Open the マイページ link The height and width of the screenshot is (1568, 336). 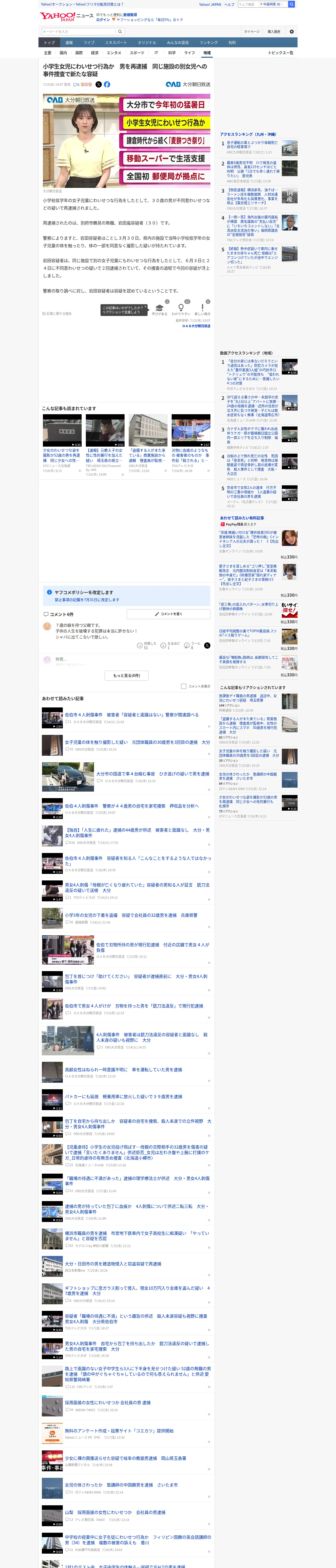pos(251,32)
